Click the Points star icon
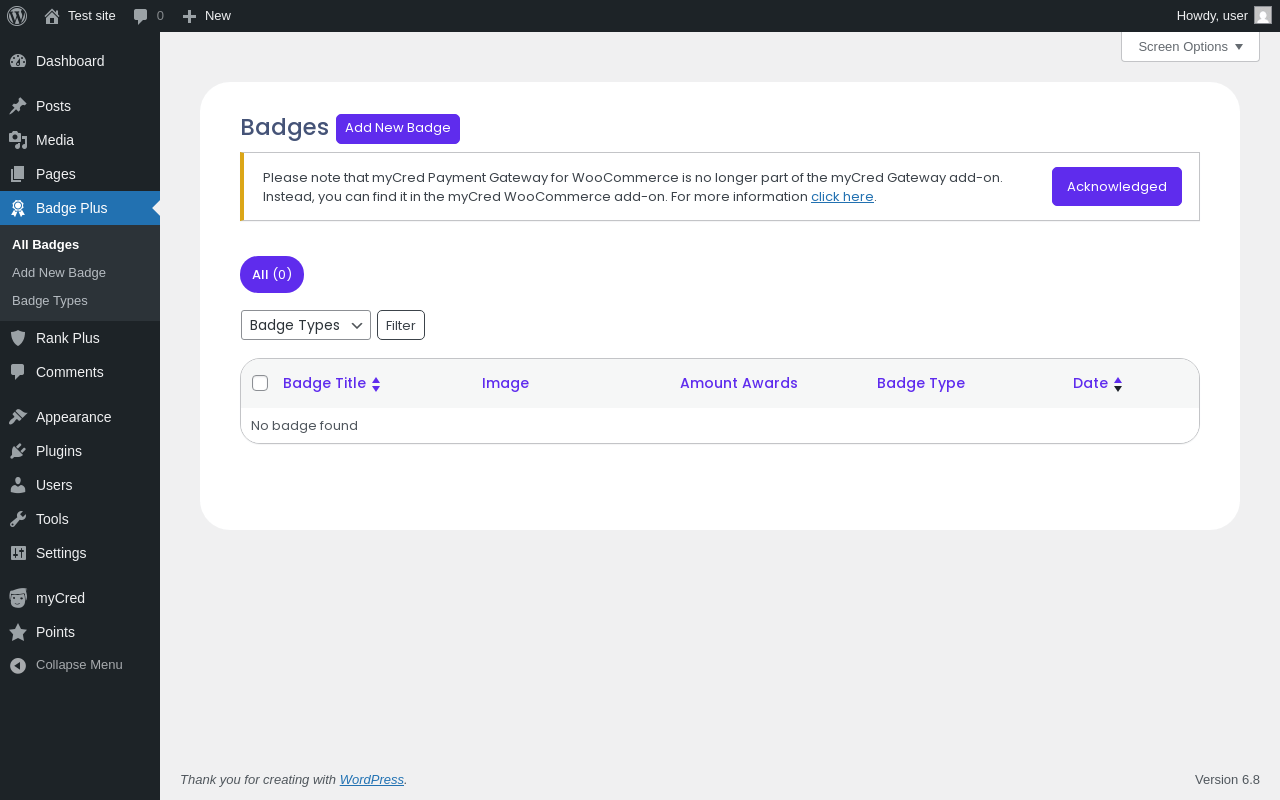This screenshot has height=800, width=1280. click(x=18, y=632)
